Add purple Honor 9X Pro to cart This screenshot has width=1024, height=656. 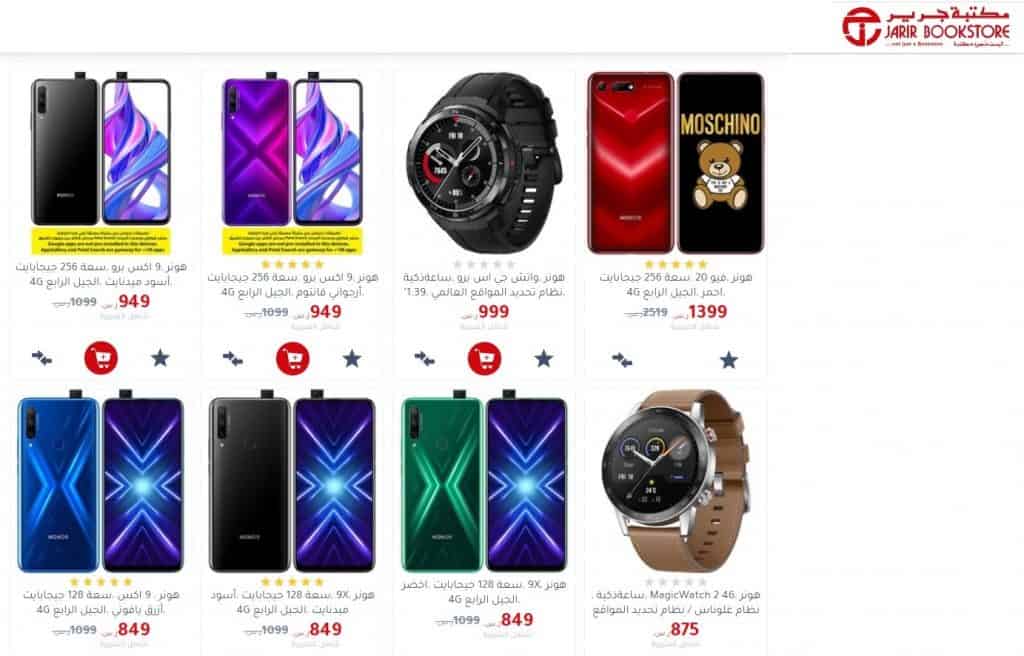pos(293,358)
